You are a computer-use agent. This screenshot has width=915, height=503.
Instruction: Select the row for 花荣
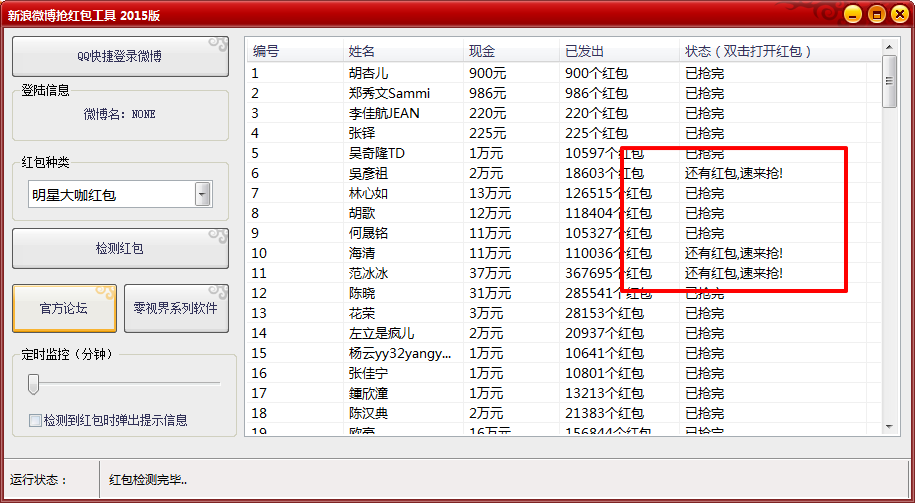click(564, 313)
